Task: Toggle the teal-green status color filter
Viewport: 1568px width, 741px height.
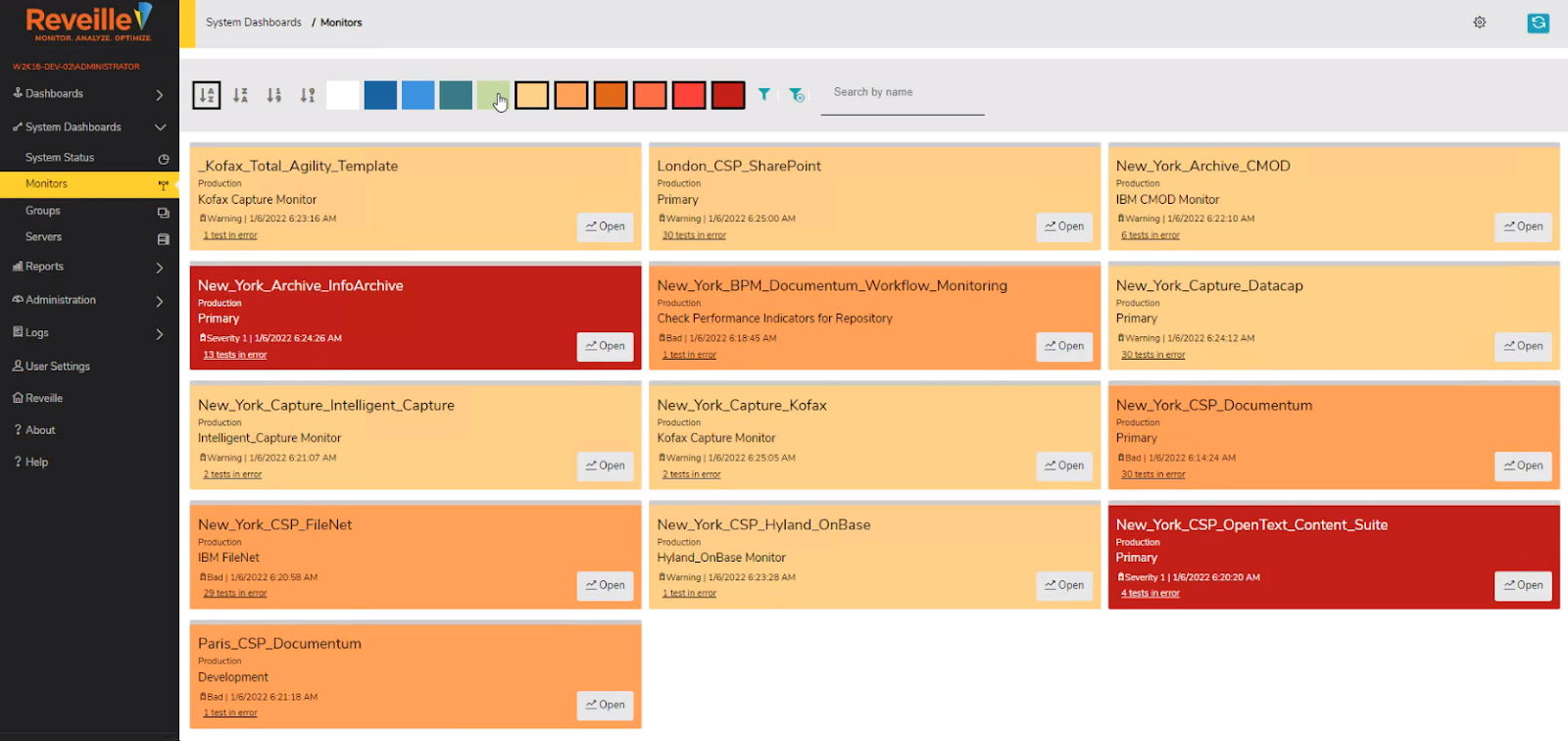Action: click(456, 95)
